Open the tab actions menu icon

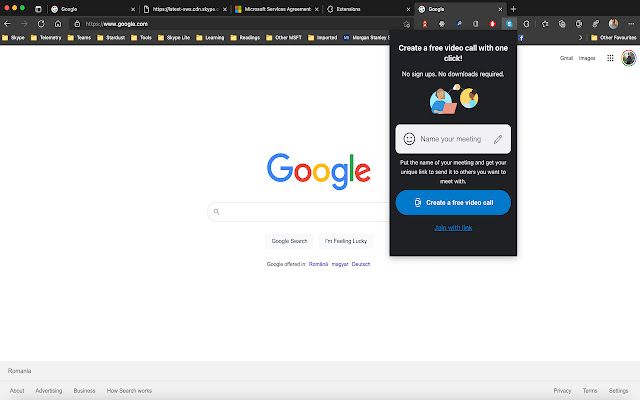(38, 9)
